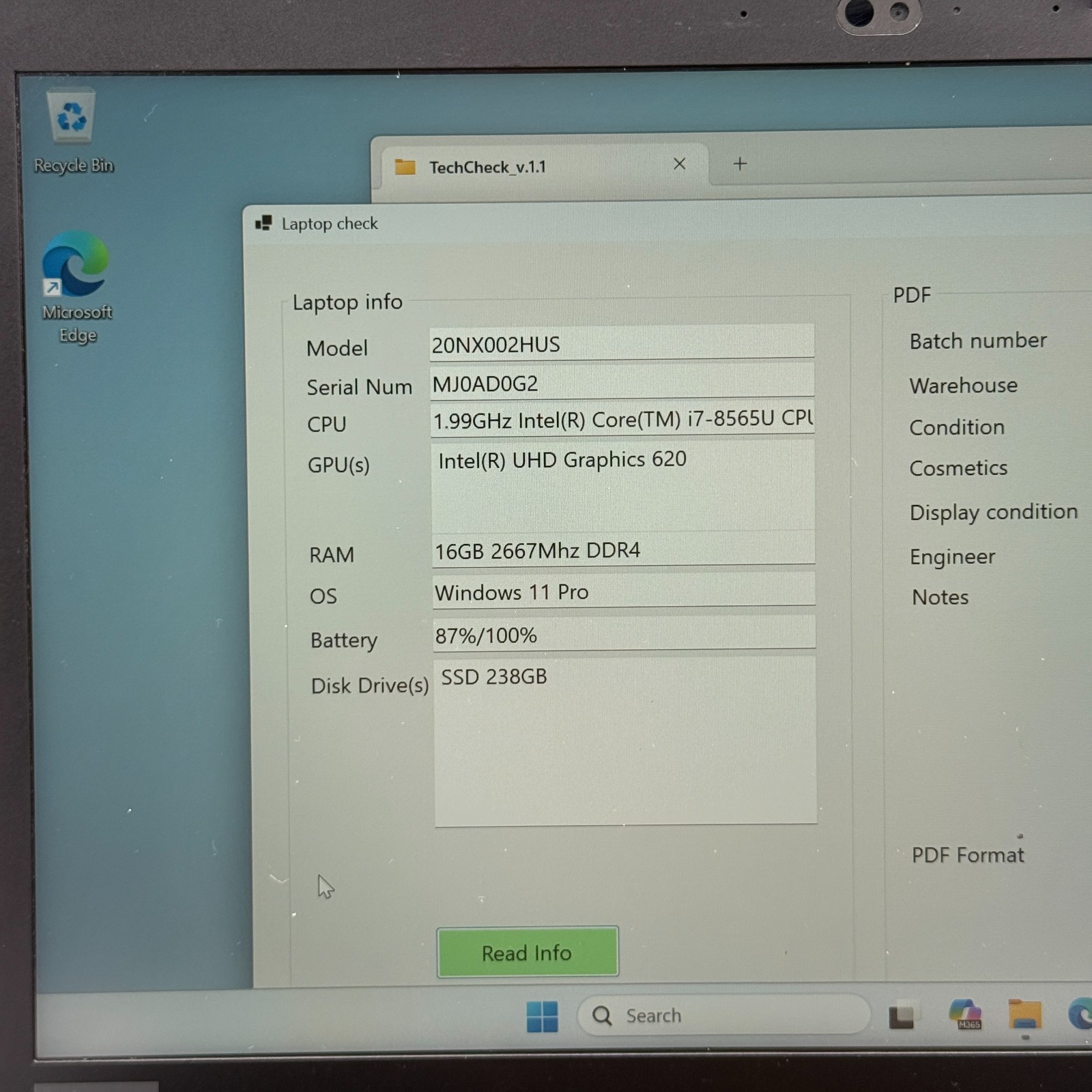Click the Disk Drive(s) box SSD 238GB

pos(625,741)
